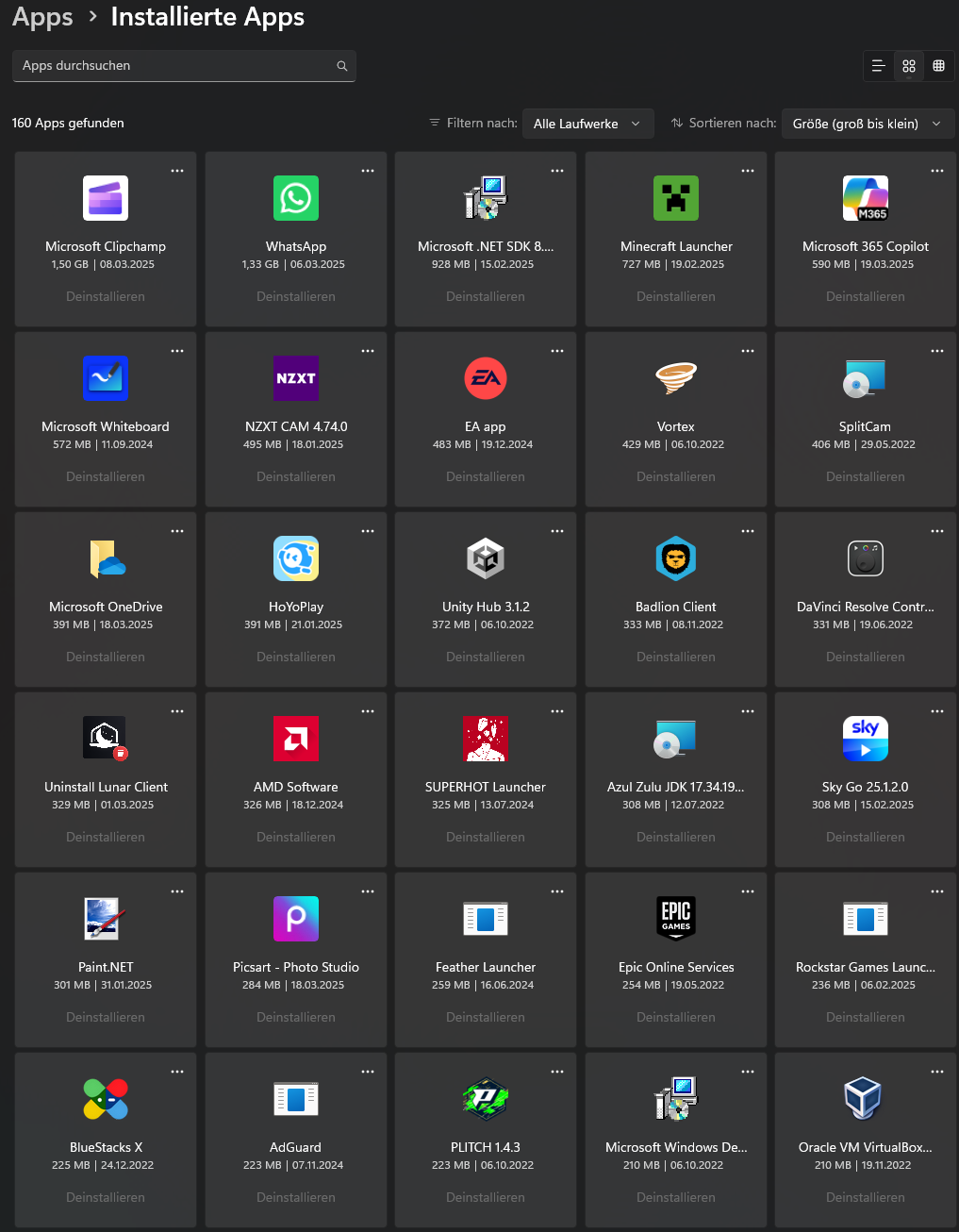Image resolution: width=959 pixels, height=1232 pixels.
Task: Click the Azul Zulu JDK installer icon
Action: (676, 739)
